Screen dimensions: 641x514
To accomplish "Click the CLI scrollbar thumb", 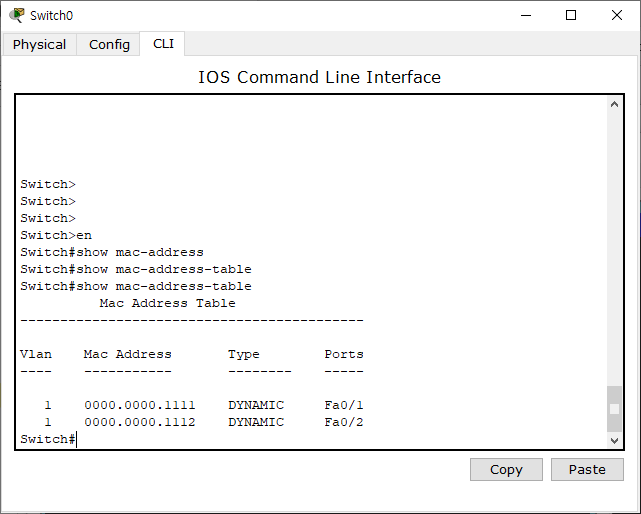I will coord(614,409).
